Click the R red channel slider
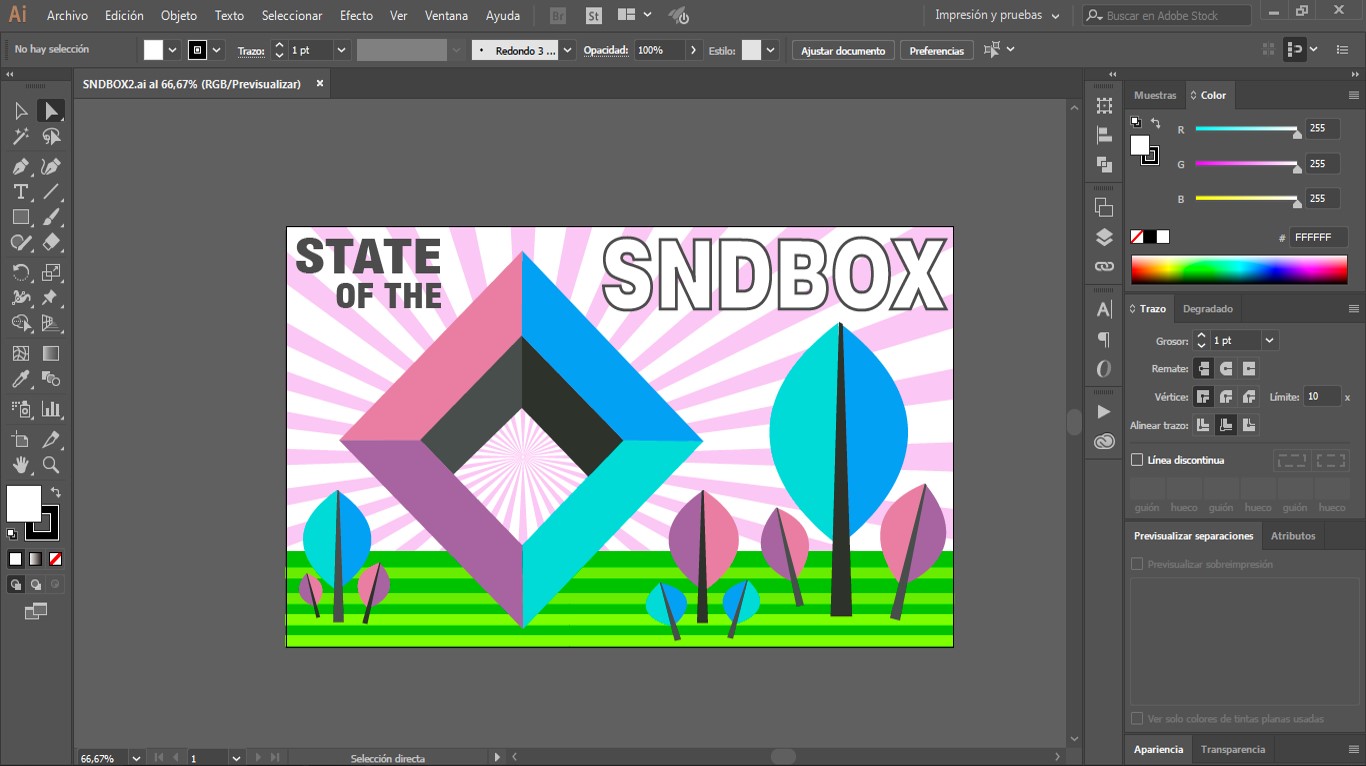Viewport: 1366px width, 766px height. point(1247,129)
